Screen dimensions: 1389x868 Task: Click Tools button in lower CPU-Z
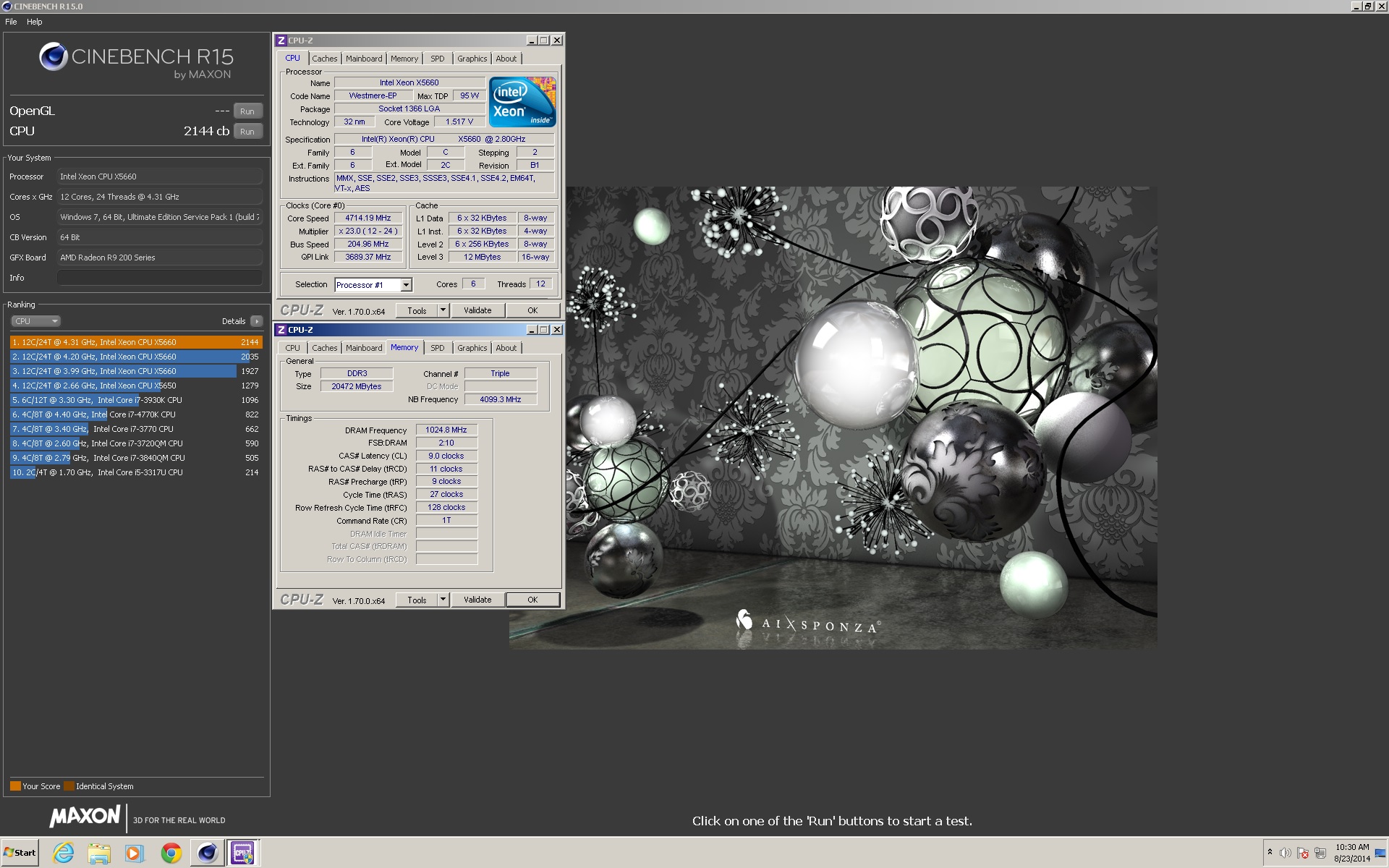[417, 600]
